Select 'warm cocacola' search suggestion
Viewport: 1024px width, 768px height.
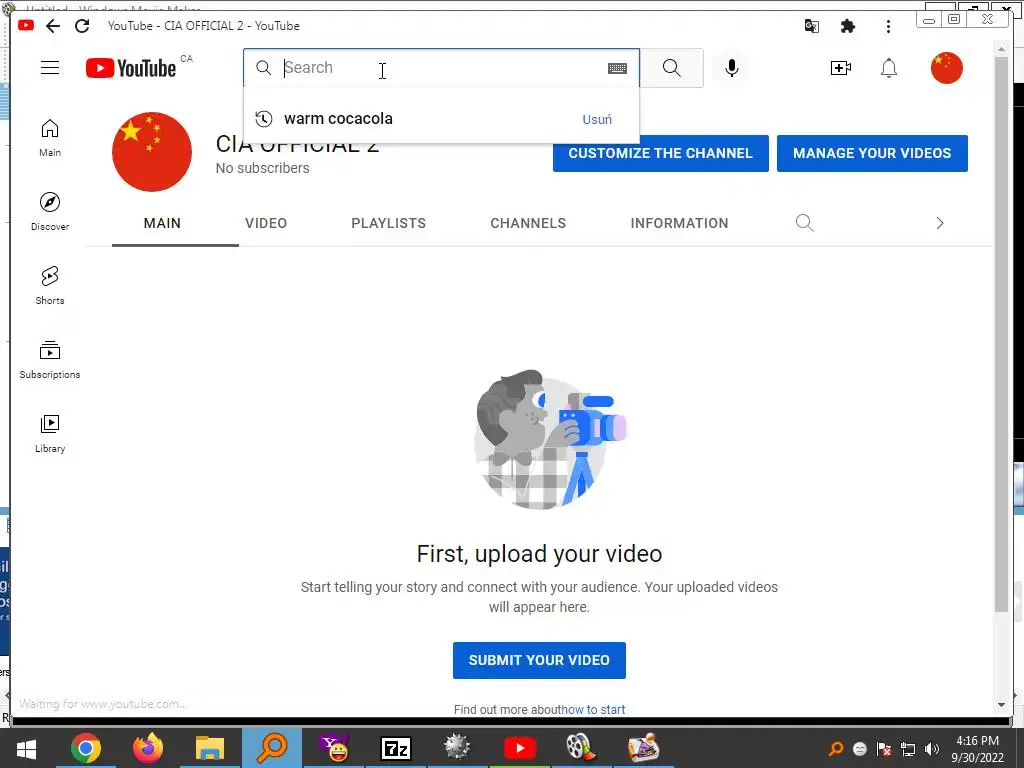click(441, 119)
